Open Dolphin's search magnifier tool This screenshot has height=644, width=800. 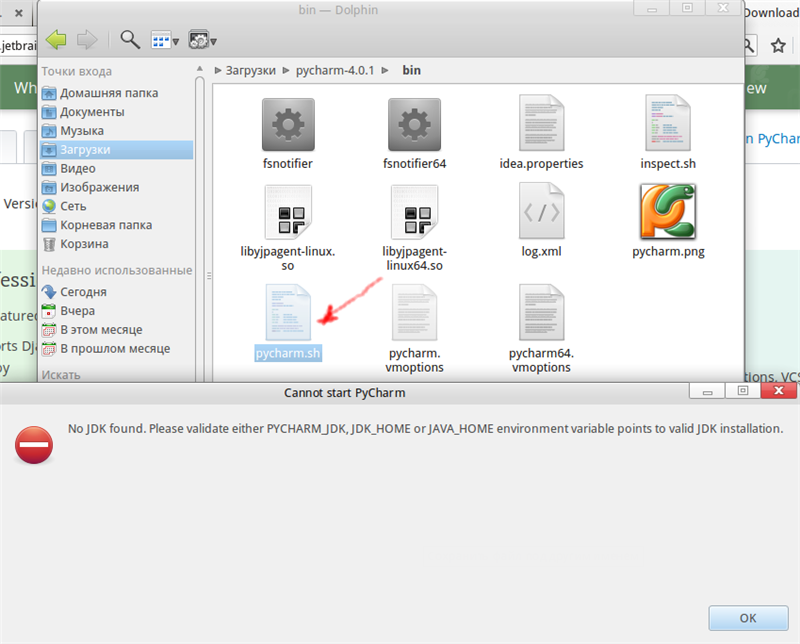point(130,40)
